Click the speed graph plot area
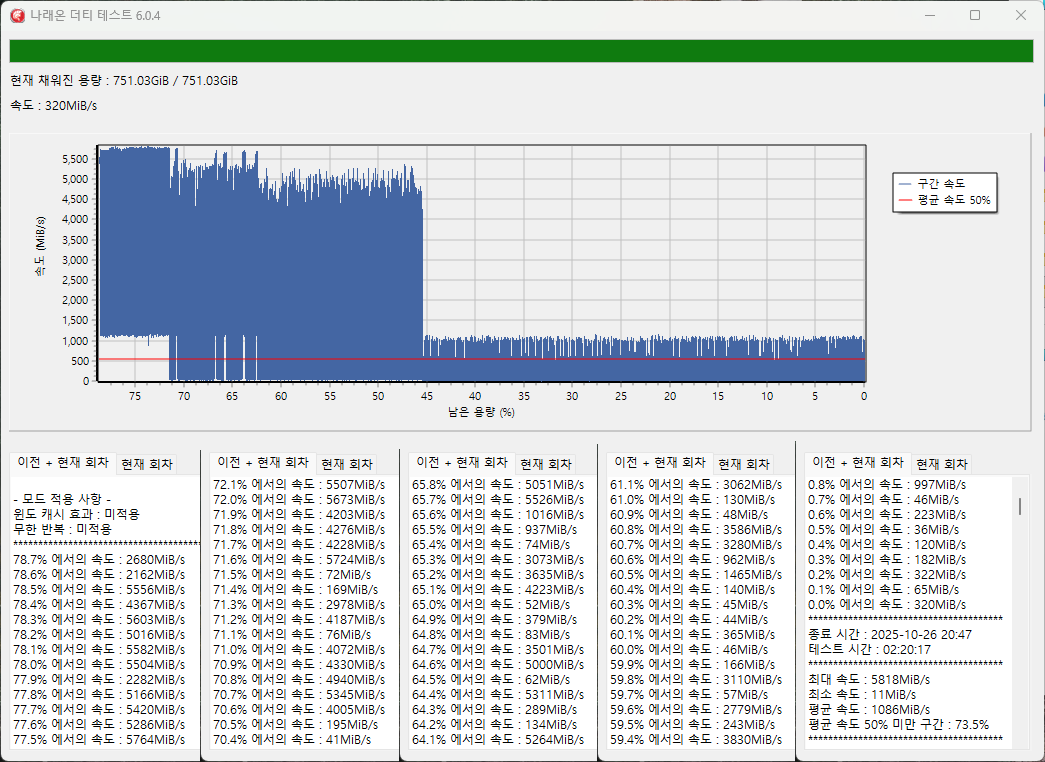The width and height of the screenshot is (1045, 762). click(x=480, y=263)
